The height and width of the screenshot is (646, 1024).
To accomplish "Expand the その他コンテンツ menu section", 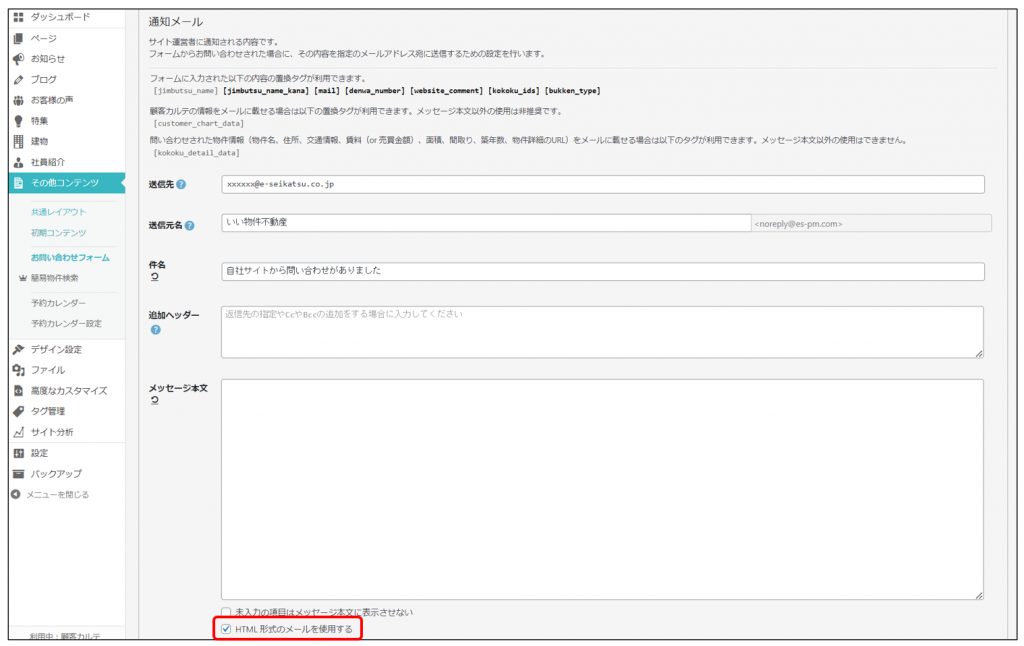I will (x=64, y=182).
